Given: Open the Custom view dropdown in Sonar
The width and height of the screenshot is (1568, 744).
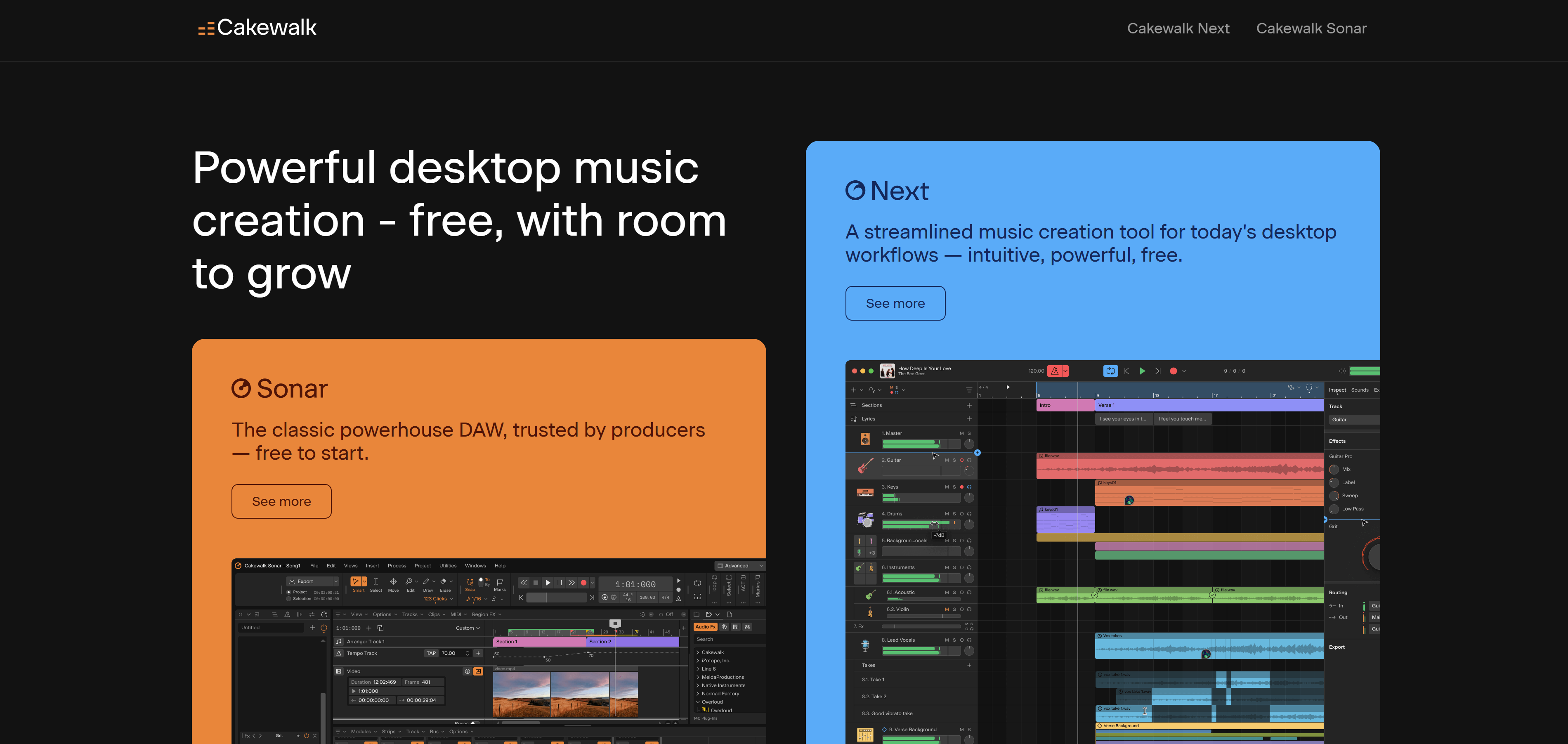Looking at the screenshot, I should [468, 628].
